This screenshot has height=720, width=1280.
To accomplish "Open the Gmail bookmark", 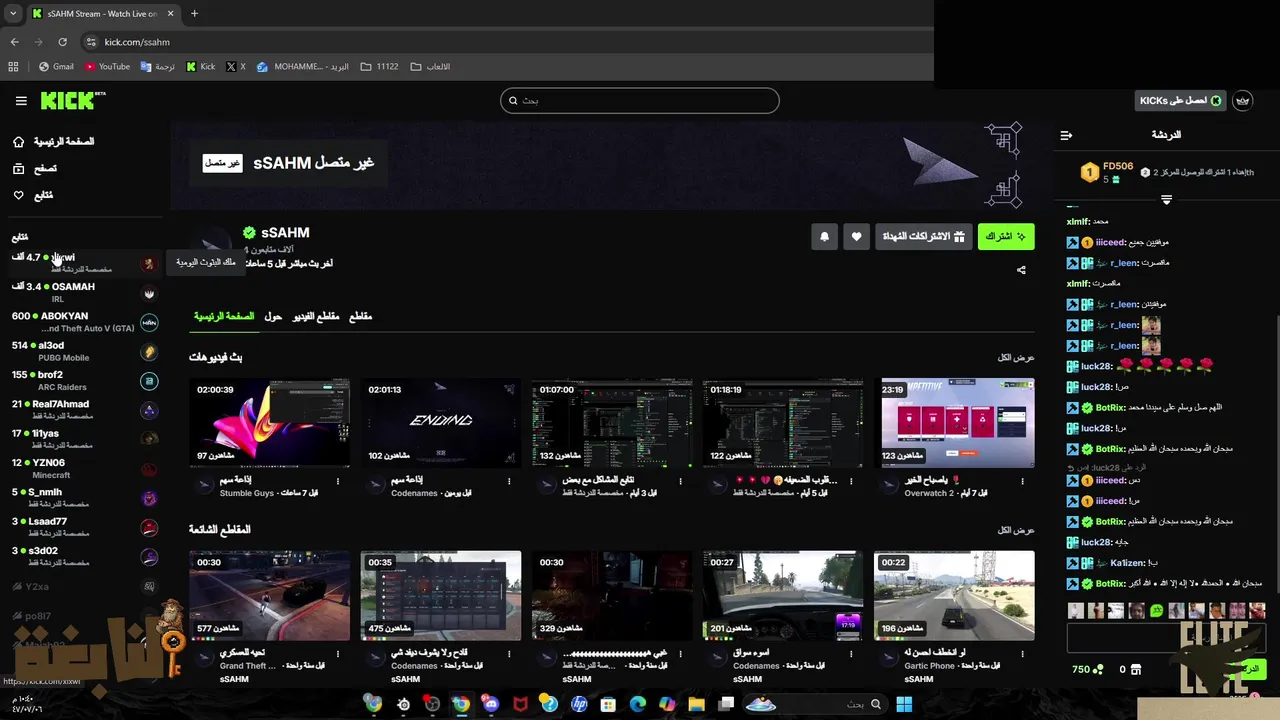I will click(56, 67).
